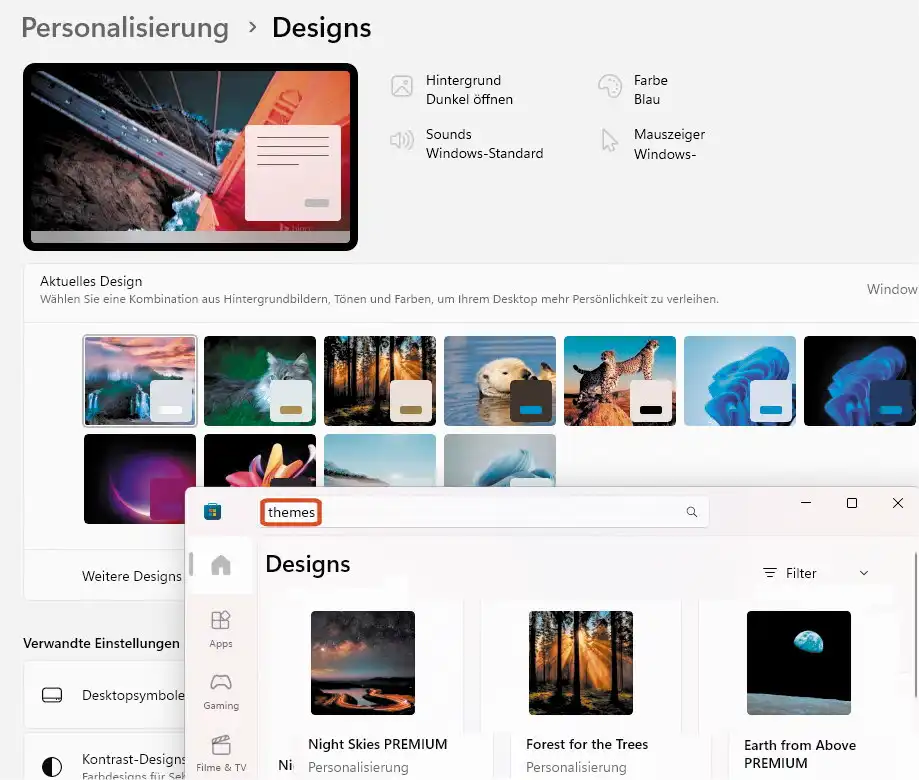The width and height of the screenshot is (919, 780).
Task: Click the search magnifier in Store
Action: (x=692, y=512)
